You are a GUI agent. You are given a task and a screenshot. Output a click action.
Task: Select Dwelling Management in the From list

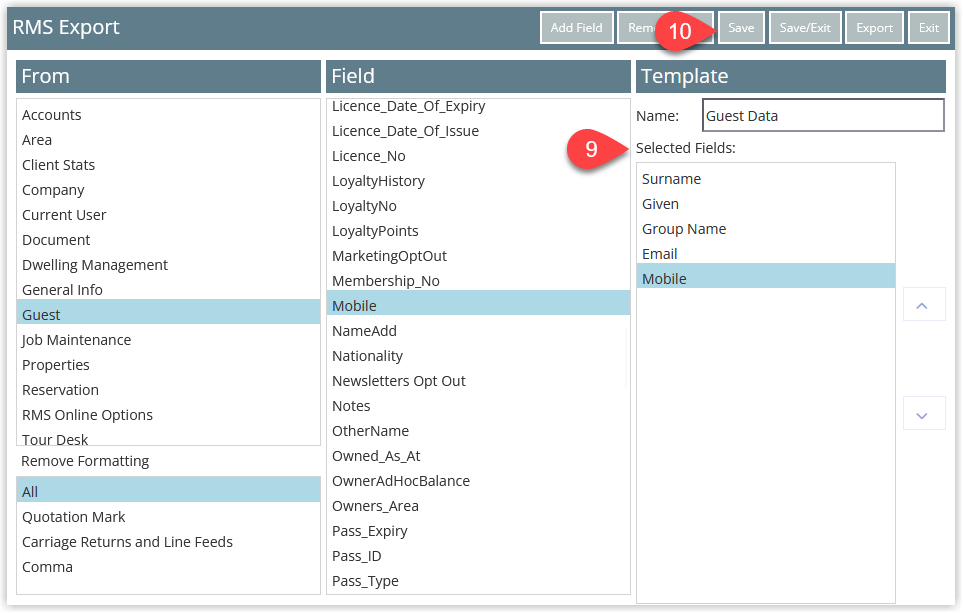tap(168, 265)
